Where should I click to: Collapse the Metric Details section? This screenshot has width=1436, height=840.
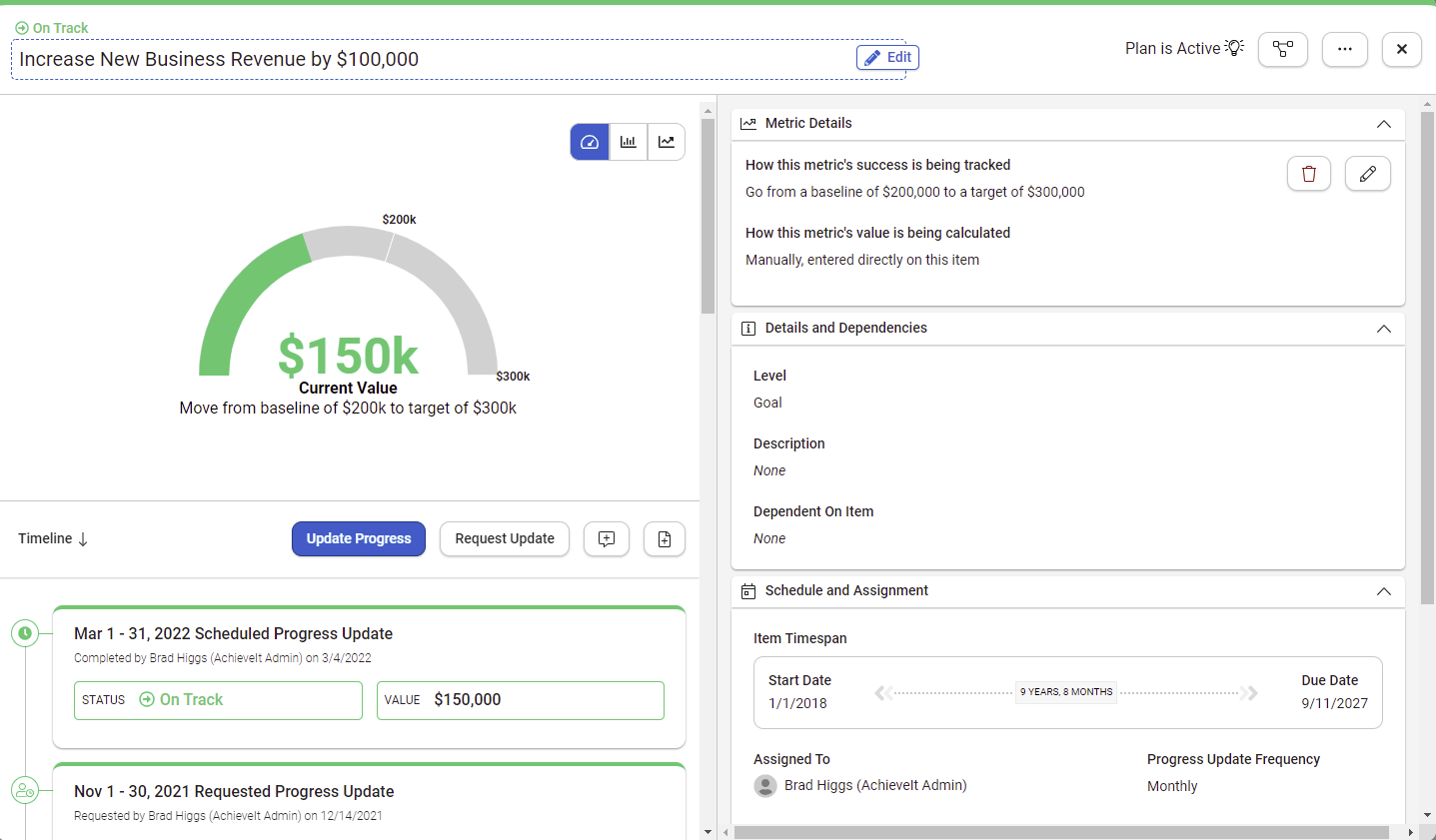pyautogui.click(x=1384, y=124)
